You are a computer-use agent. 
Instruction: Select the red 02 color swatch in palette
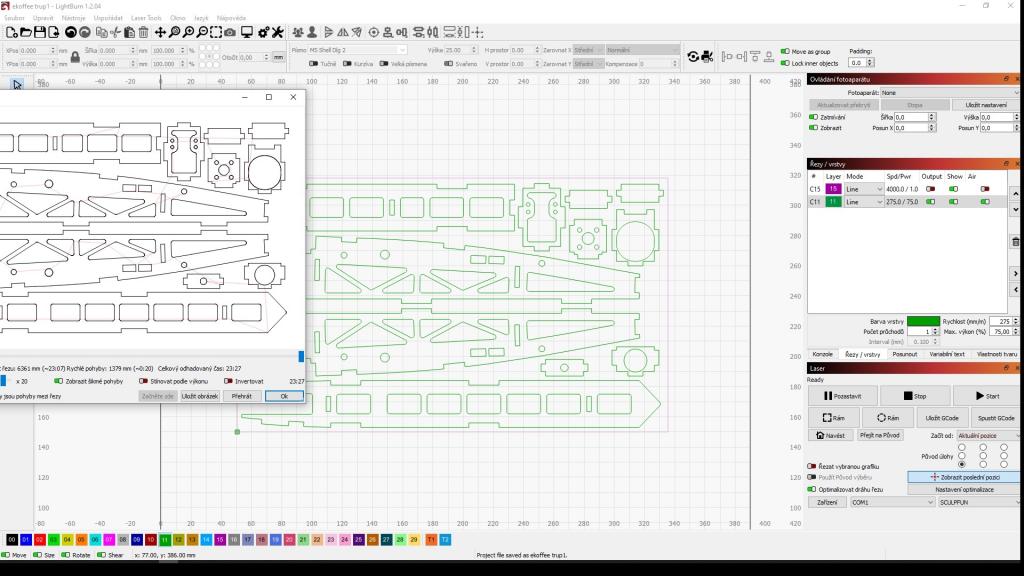point(39,540)
